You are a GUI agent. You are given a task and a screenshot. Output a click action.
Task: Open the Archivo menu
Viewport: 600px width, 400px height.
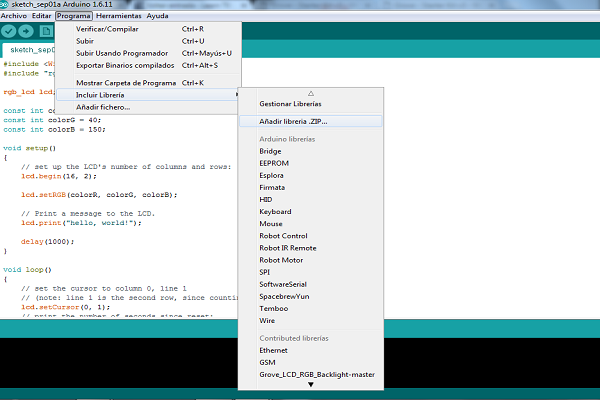pyautogui.click(x=14, y=16)
